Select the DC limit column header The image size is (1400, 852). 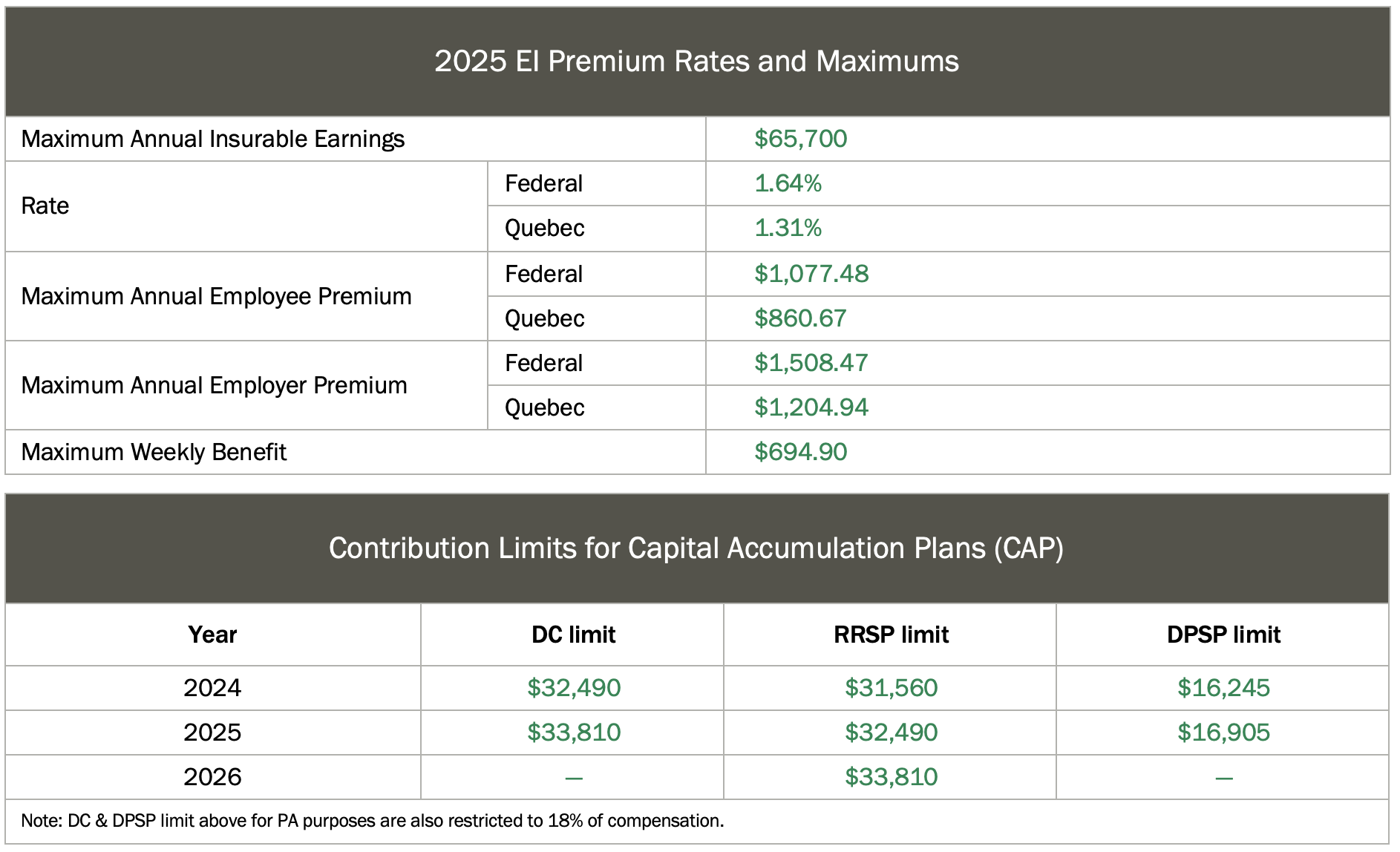point(573,635)
